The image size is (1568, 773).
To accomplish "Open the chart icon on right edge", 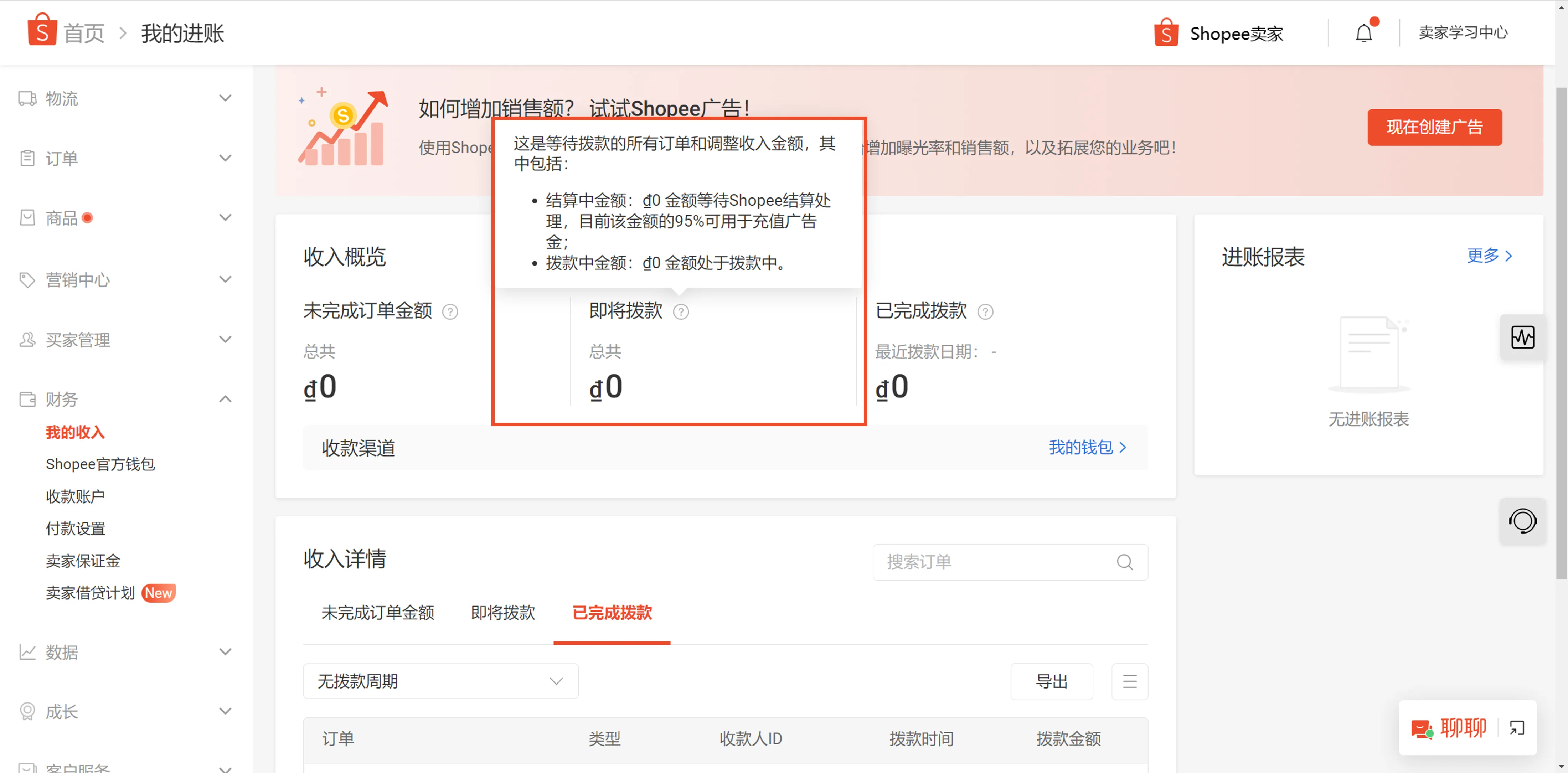I will [1522, 338].
